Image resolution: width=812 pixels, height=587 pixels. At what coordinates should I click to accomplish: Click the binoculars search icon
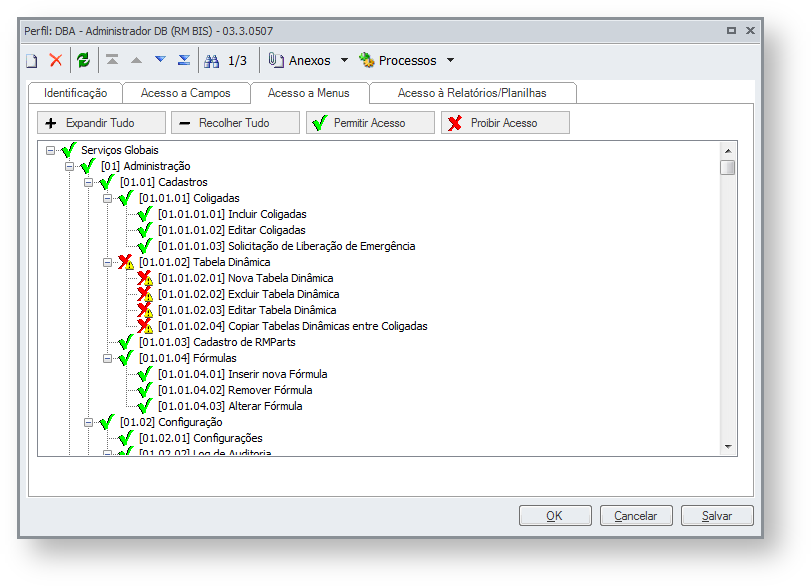(211, 61)
